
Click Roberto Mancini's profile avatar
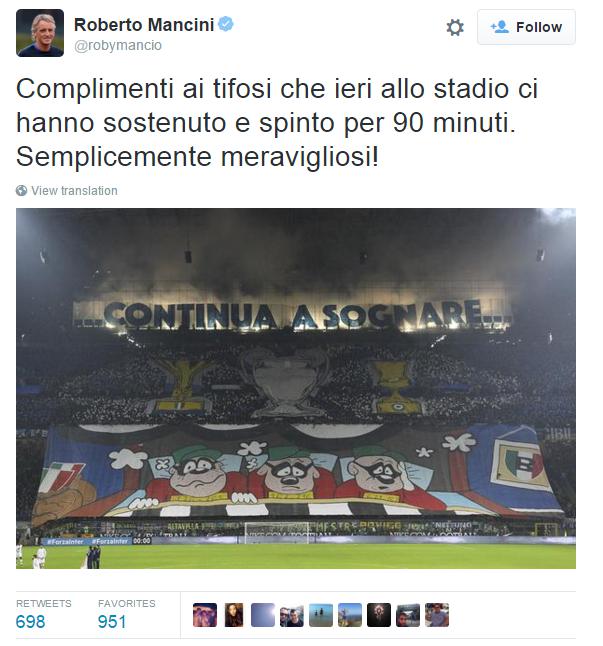[40, 33]
